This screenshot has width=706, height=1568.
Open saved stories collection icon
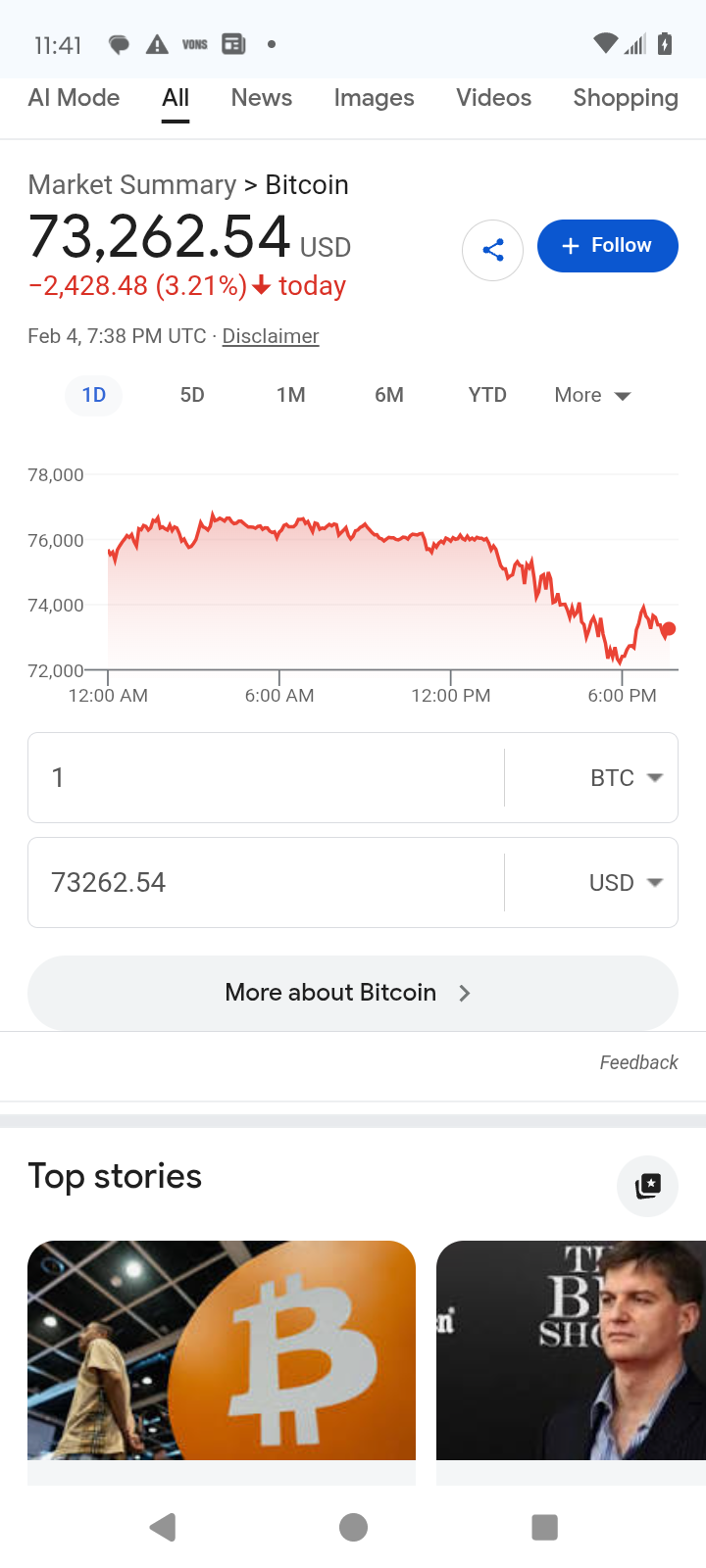tap(647, 1186)
